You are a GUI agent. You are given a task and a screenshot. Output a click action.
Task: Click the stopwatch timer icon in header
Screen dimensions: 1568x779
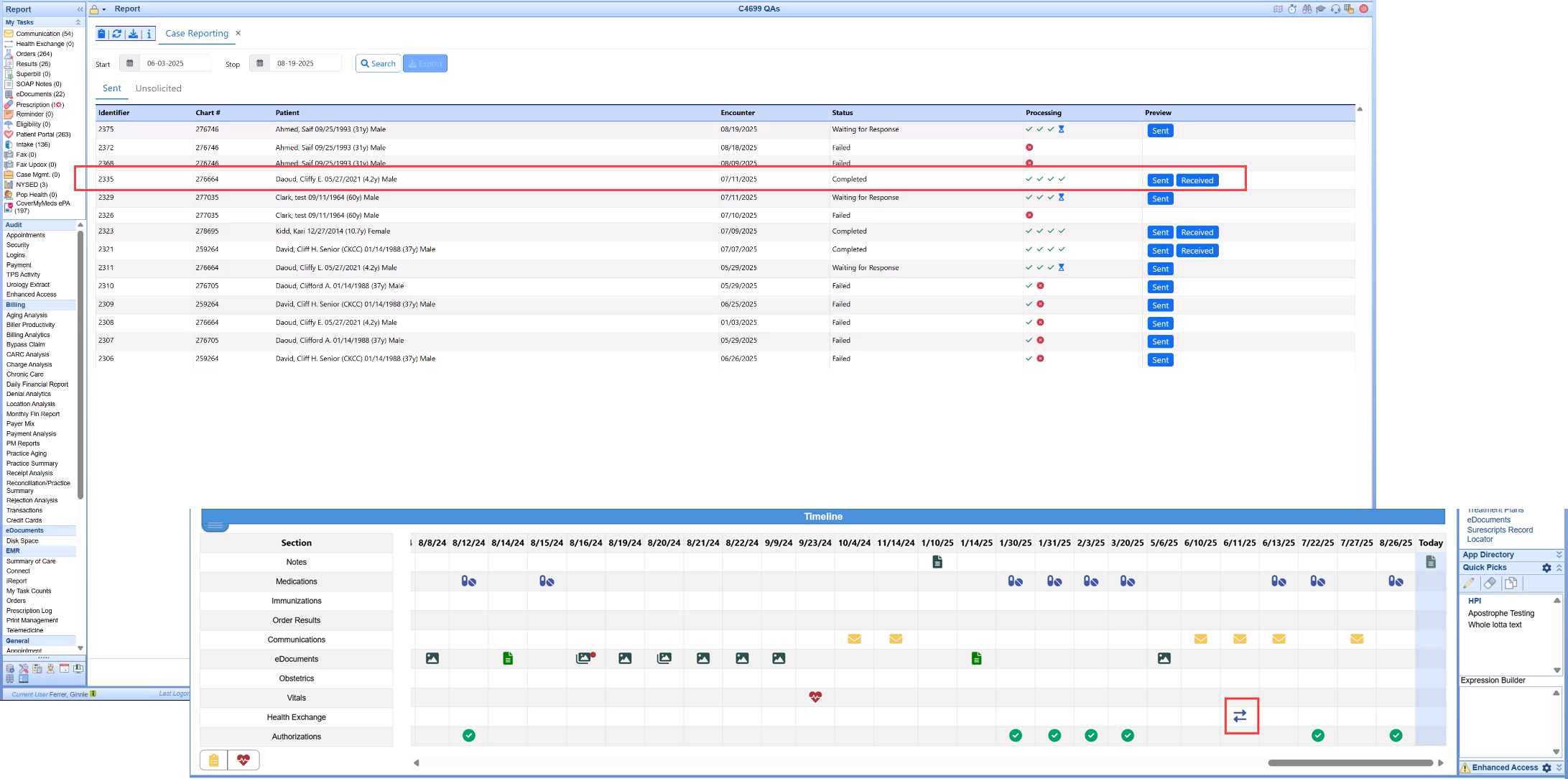pos(1292,9)
